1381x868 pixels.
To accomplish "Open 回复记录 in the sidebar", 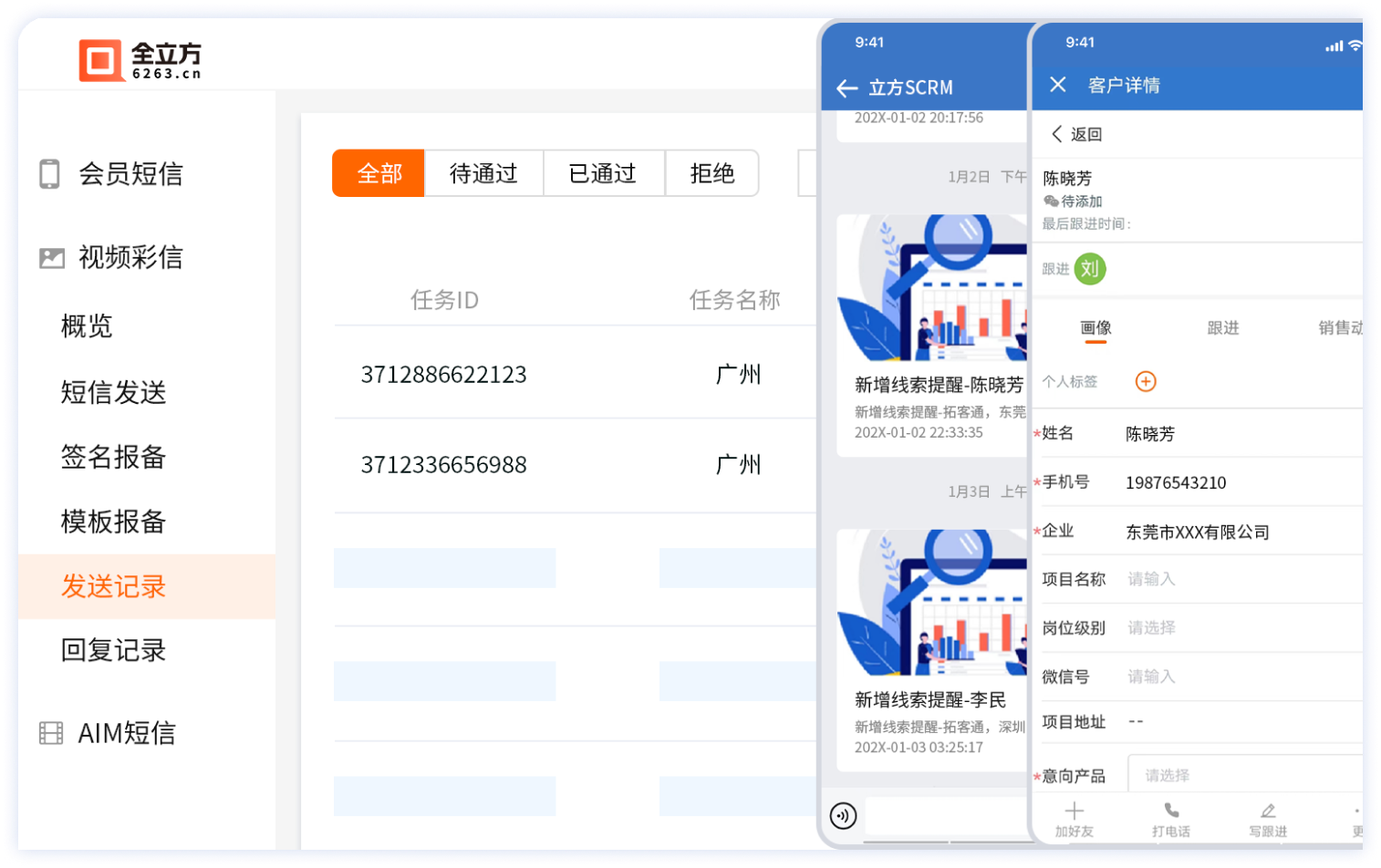I will [x=113, y=651].
